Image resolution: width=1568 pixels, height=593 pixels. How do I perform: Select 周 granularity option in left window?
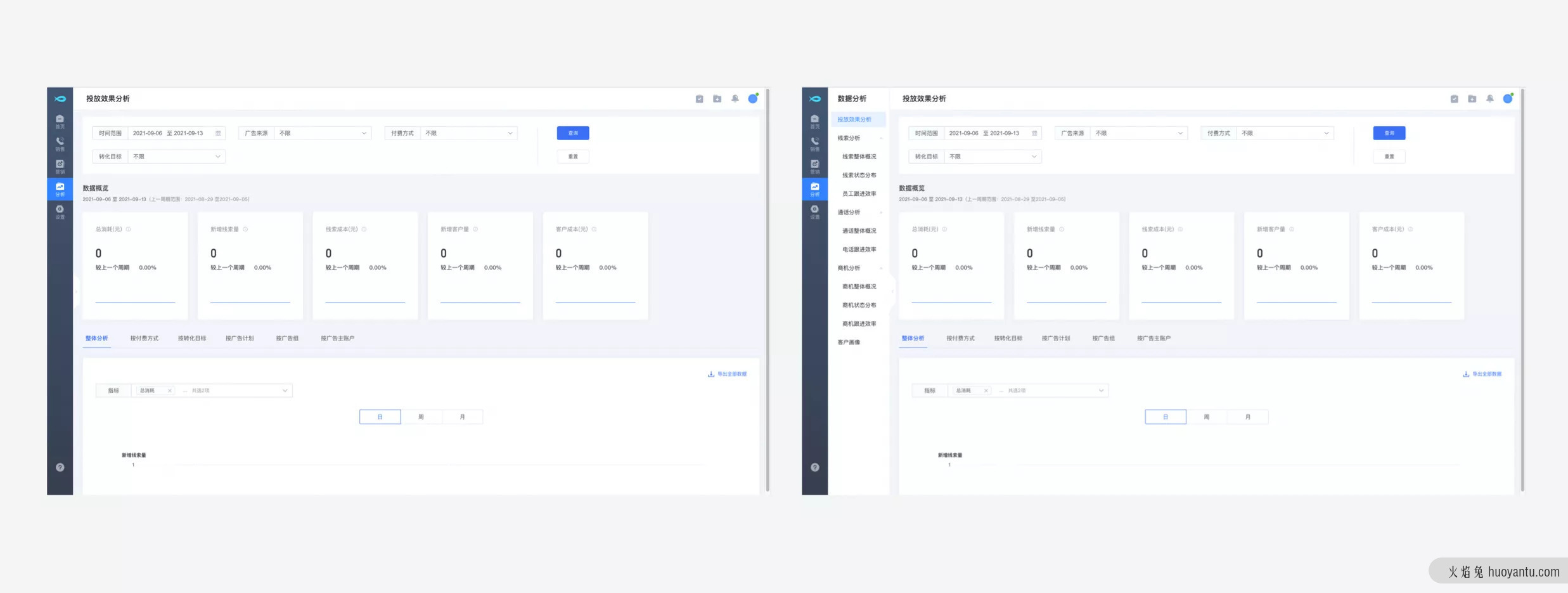(421, 417)
